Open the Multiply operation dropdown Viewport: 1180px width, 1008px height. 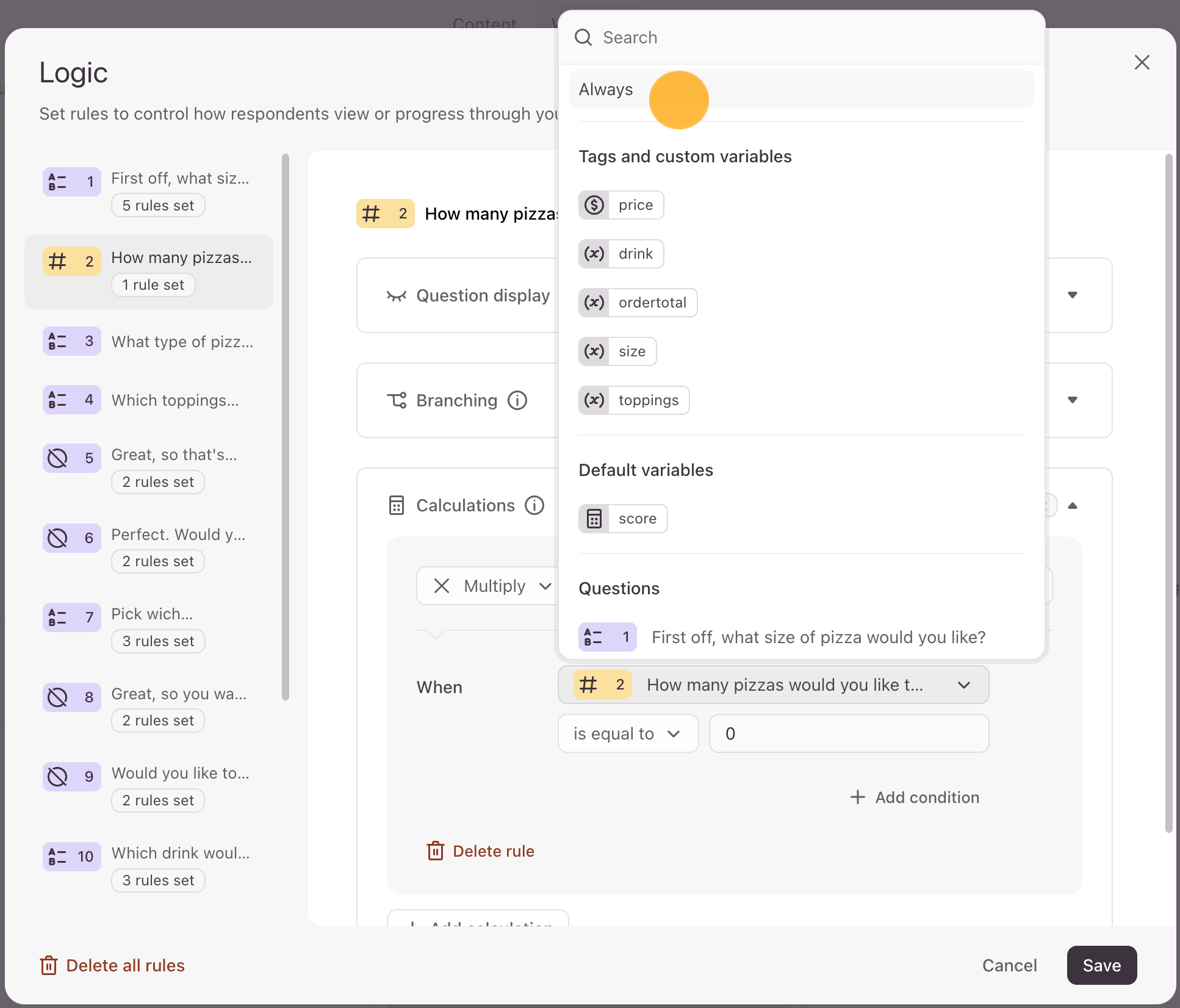(x=491, y=586)
